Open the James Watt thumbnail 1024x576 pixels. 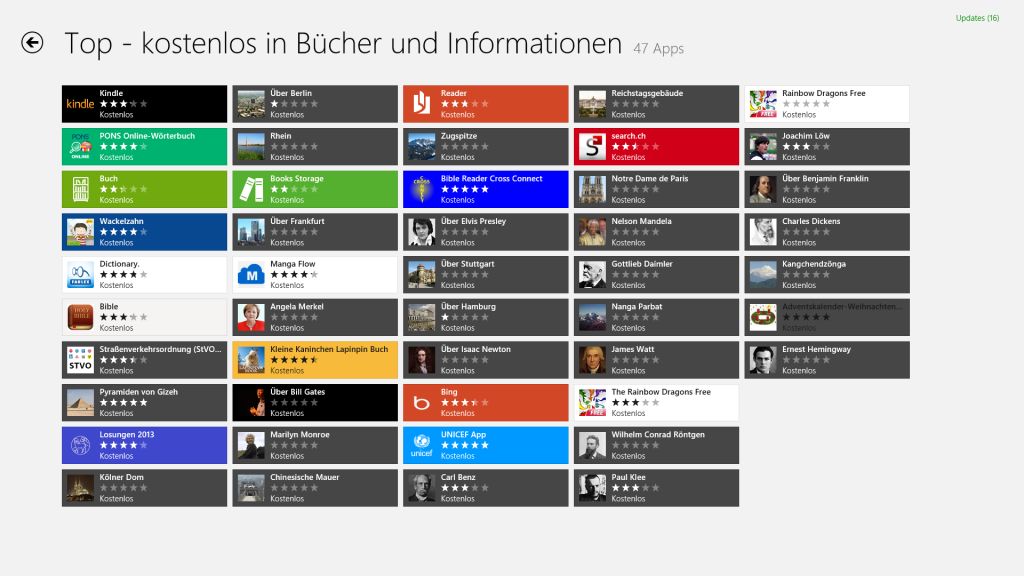tap(593, 360)
